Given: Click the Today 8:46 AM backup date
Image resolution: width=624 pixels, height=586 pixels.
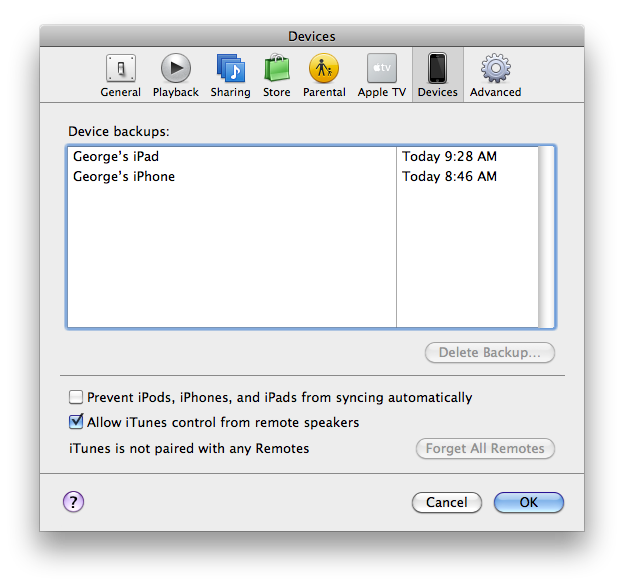Looking at the screenshot, I should [x=449, y=176].
